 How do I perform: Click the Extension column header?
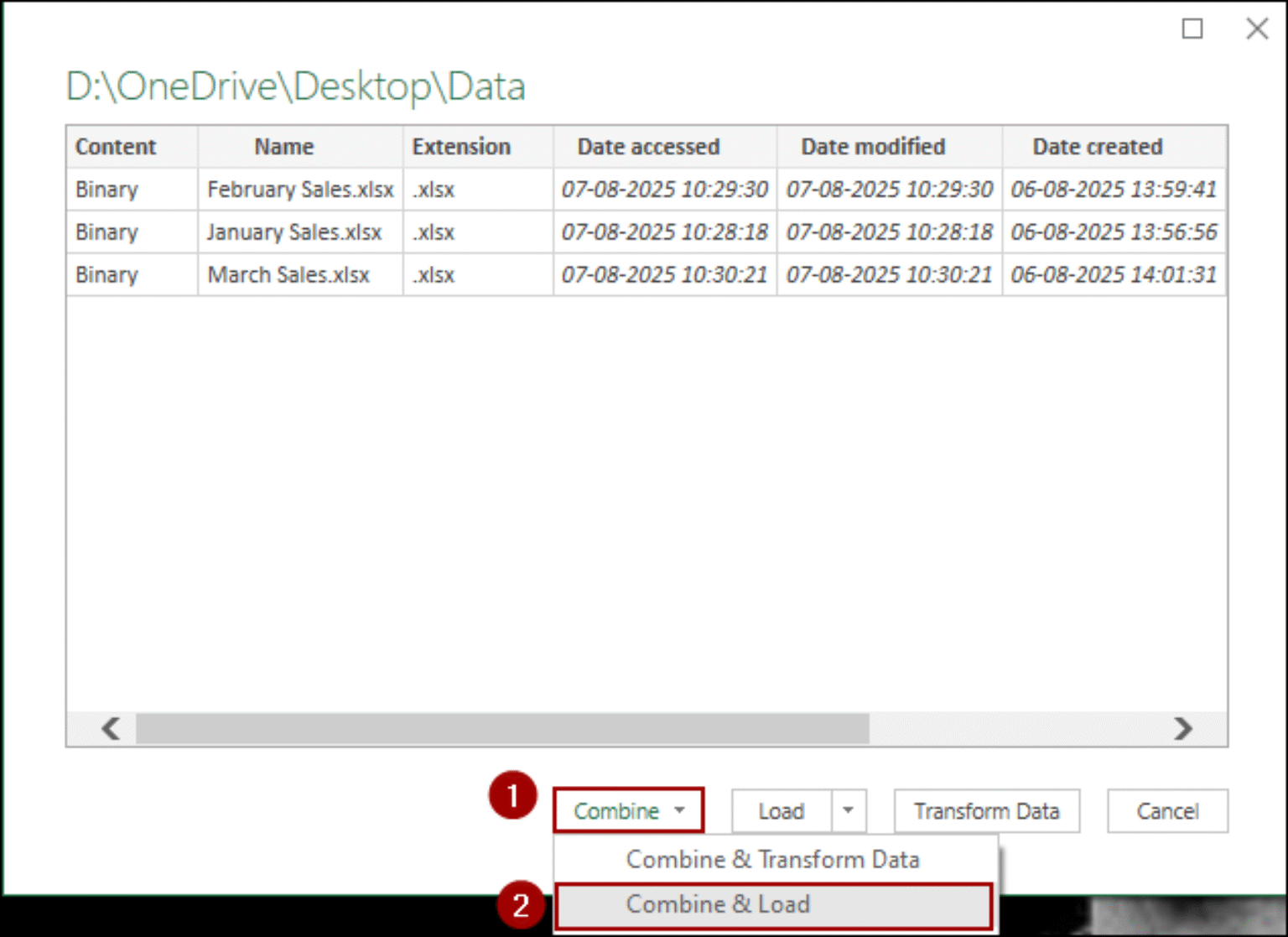[x=461, y=146]
